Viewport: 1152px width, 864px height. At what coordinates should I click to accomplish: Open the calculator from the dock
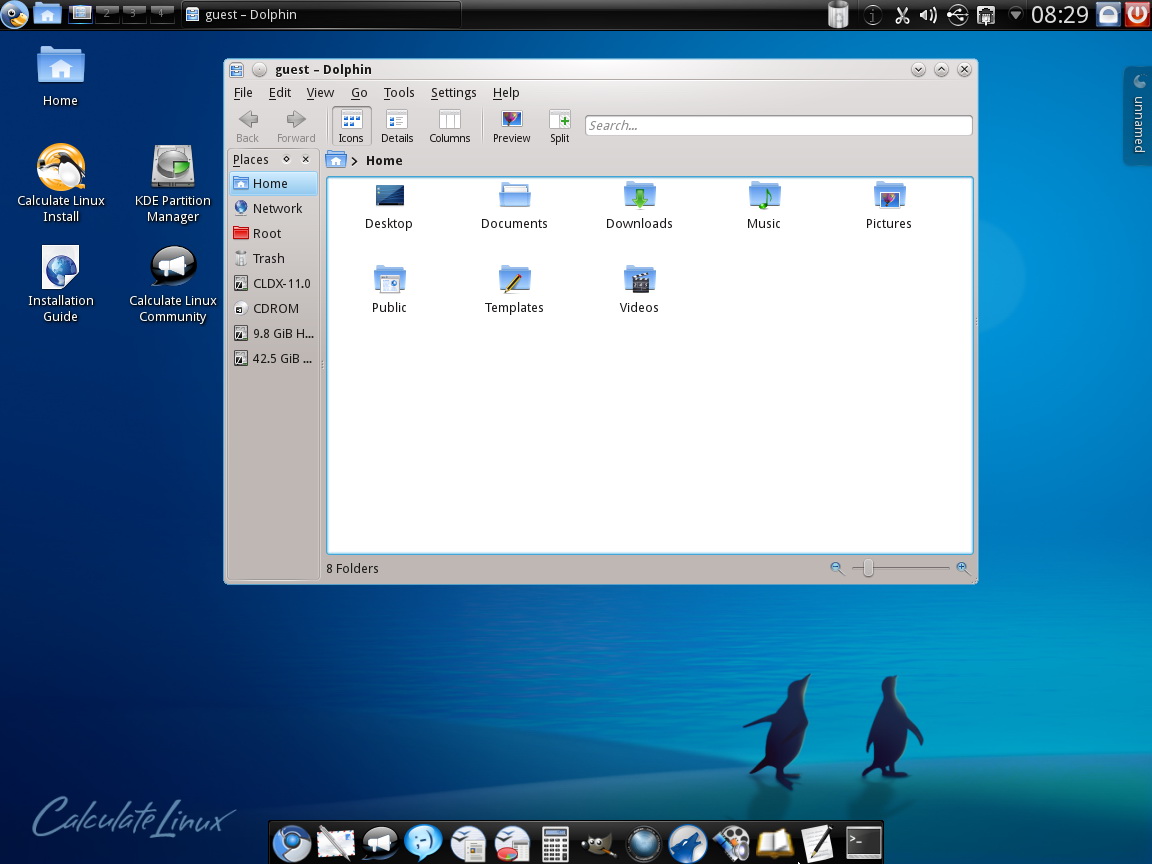[x=556, y=843]
